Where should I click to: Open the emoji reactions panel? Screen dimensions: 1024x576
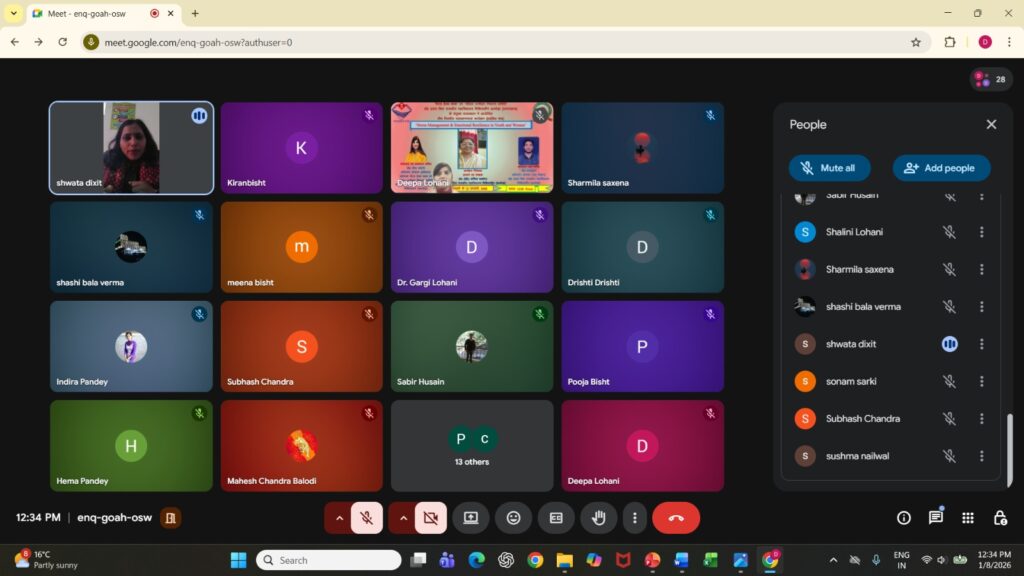[x=513, y=518]
